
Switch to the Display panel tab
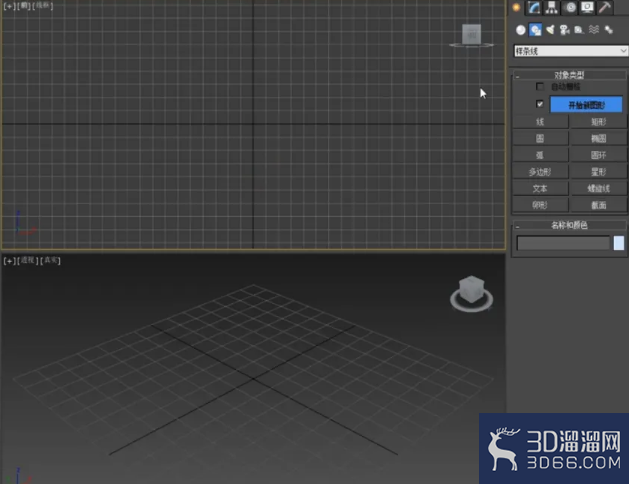pyautogui.click(x=587, y=7)
